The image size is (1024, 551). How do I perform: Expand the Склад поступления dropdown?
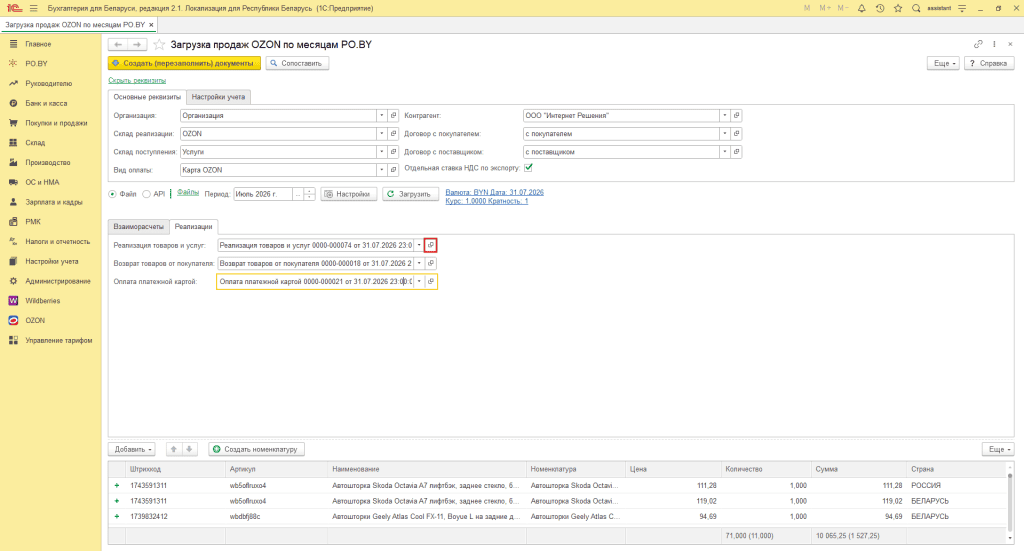[381, 152]
